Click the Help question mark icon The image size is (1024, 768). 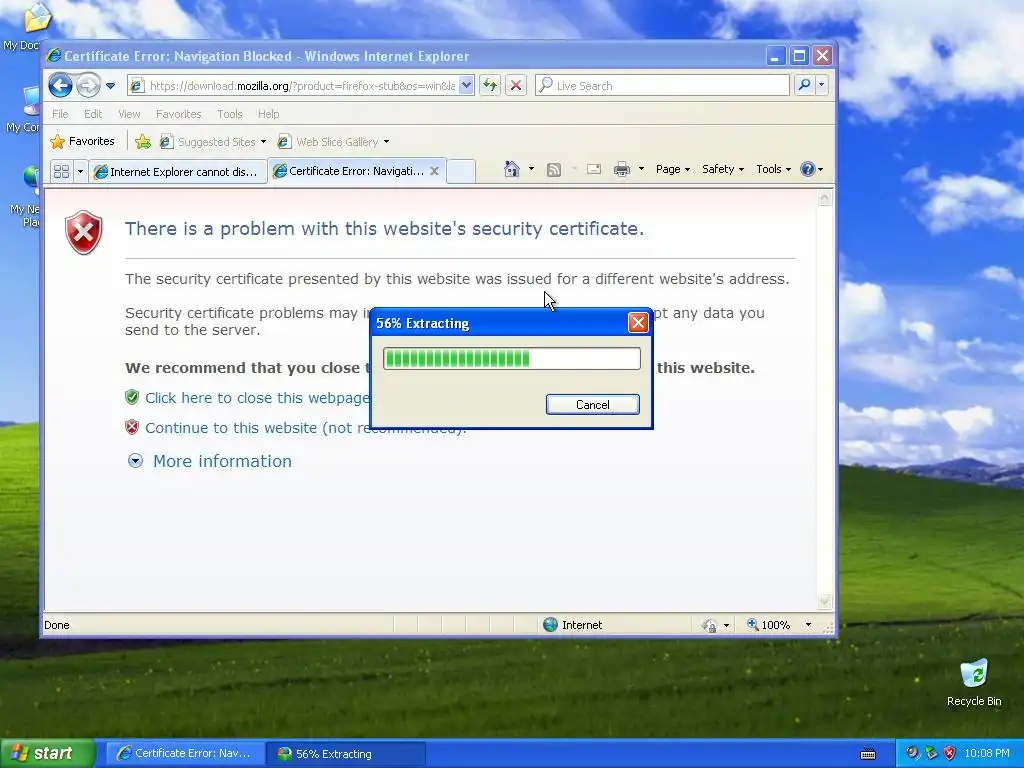tap(808, 169)
